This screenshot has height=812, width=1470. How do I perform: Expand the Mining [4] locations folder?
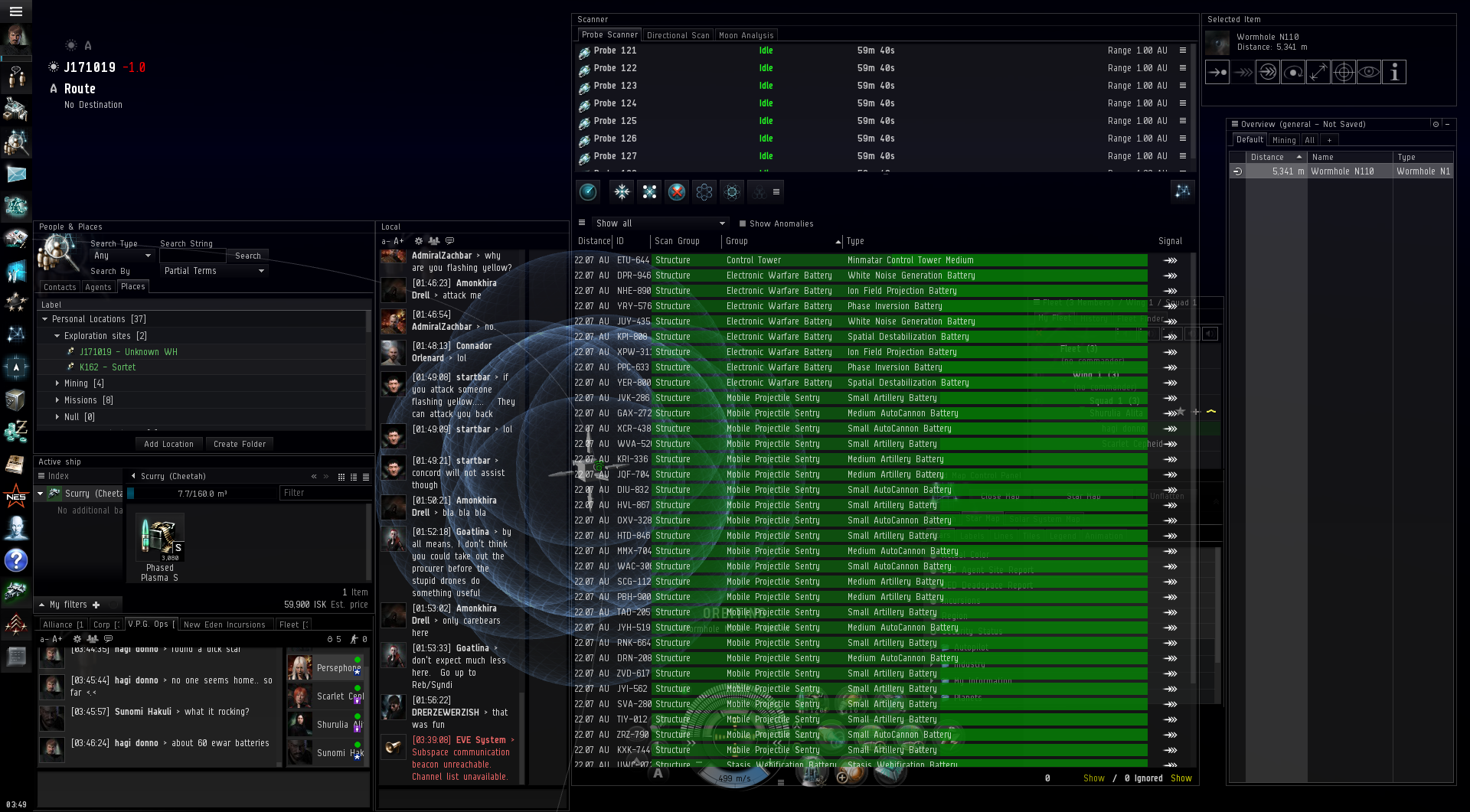click(57, 383)
